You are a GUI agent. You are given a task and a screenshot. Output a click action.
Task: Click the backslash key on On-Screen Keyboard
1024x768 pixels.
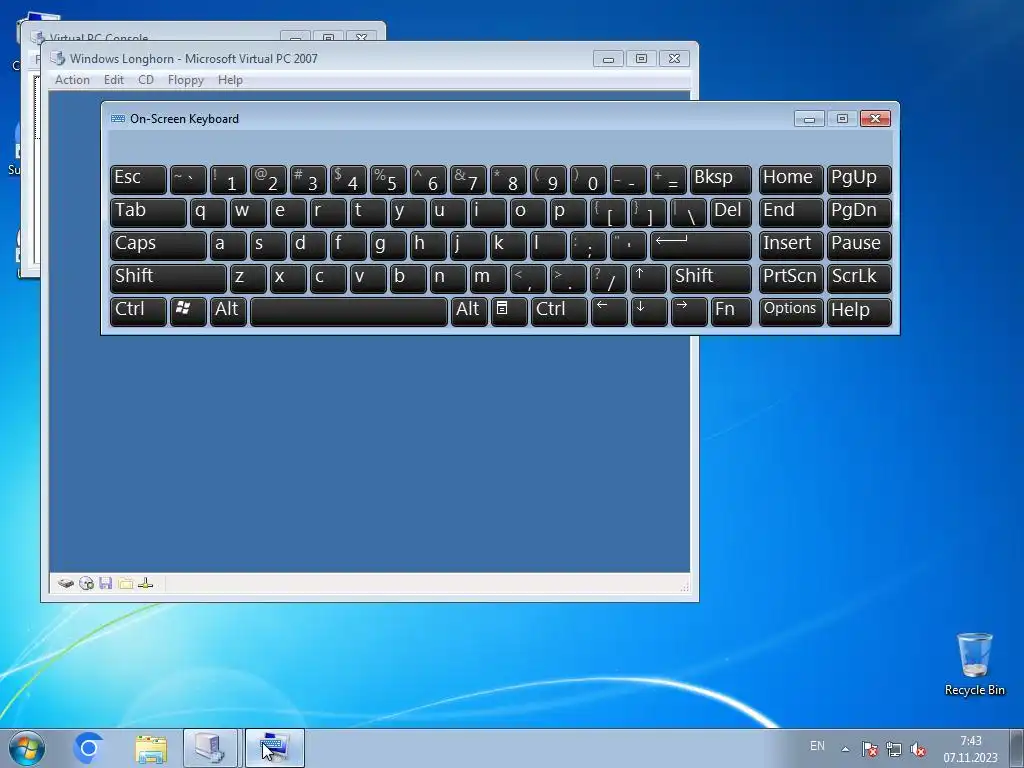tap(688, 212)
